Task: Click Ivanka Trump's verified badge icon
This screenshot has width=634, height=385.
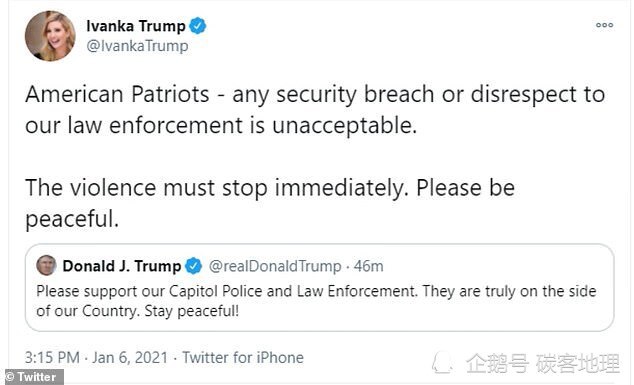Action: (x=198, y=26)
